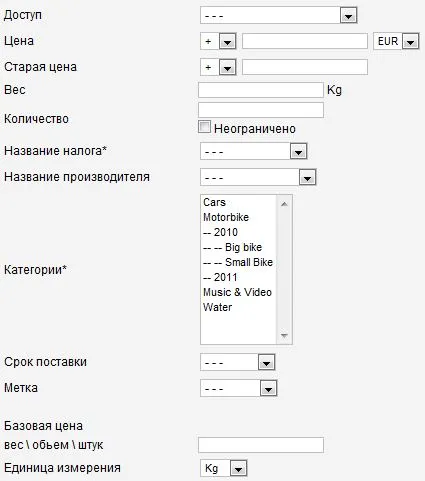Select the Small Bike category

[239, 262]
